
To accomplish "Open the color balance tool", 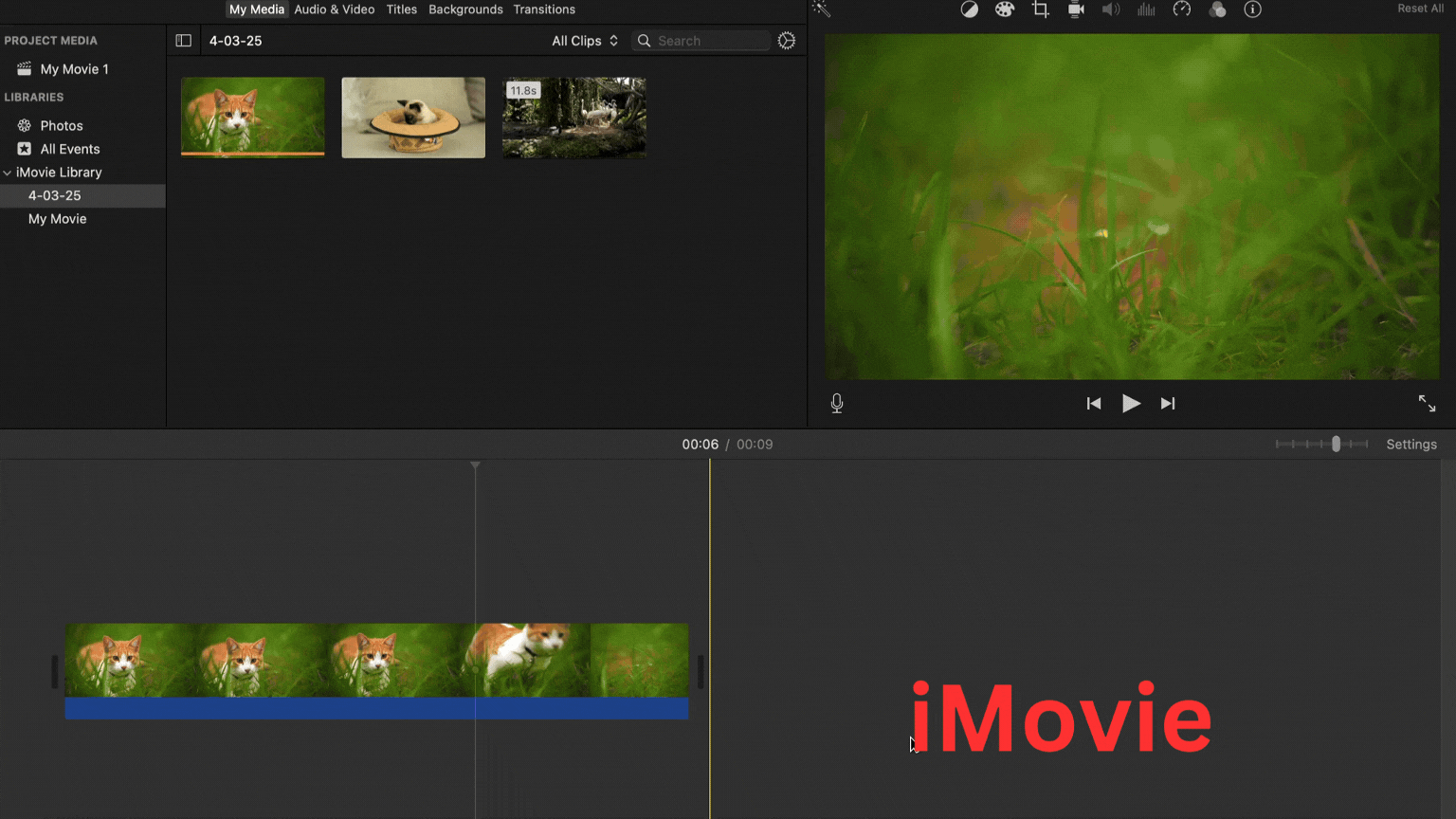I will [x=969, y=9].
